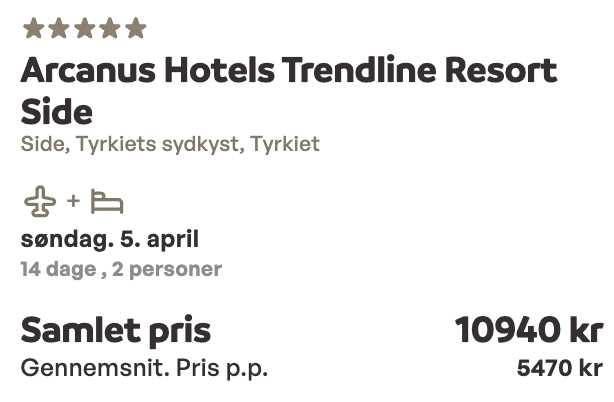Screen dimensions: 614x402
Task: Open the Arcanus Hotels Trendline Resort heading
Action: [x=288, y=72]
